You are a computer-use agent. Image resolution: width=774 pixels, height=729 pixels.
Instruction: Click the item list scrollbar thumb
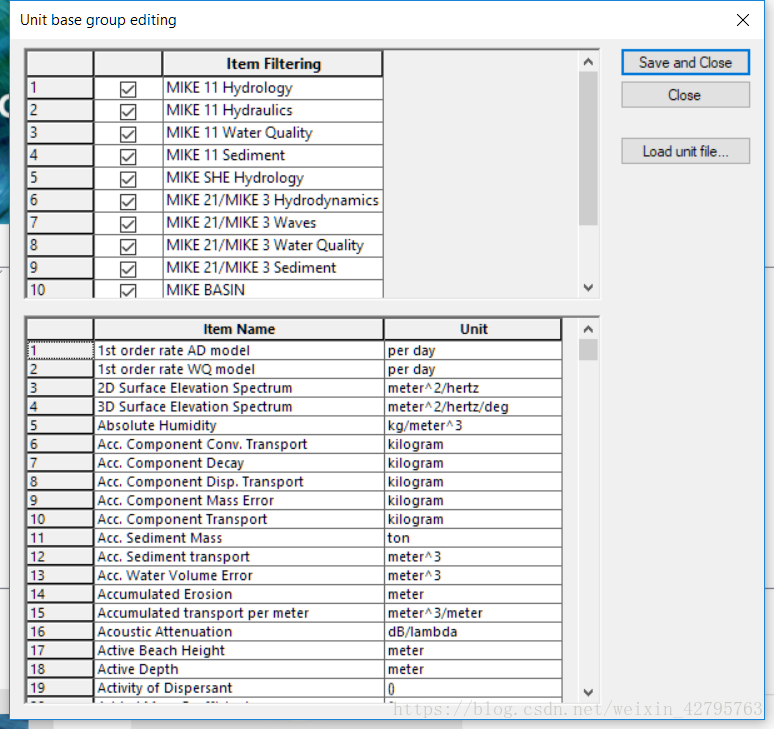coord(588,350)
